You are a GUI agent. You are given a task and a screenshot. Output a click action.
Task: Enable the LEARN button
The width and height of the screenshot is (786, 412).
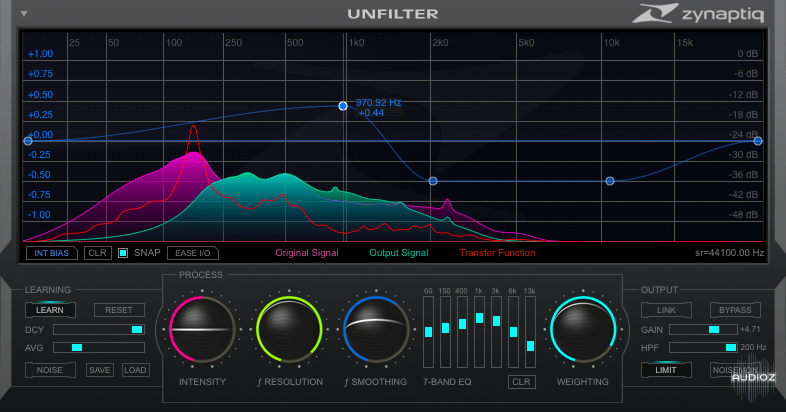(50, 310)
